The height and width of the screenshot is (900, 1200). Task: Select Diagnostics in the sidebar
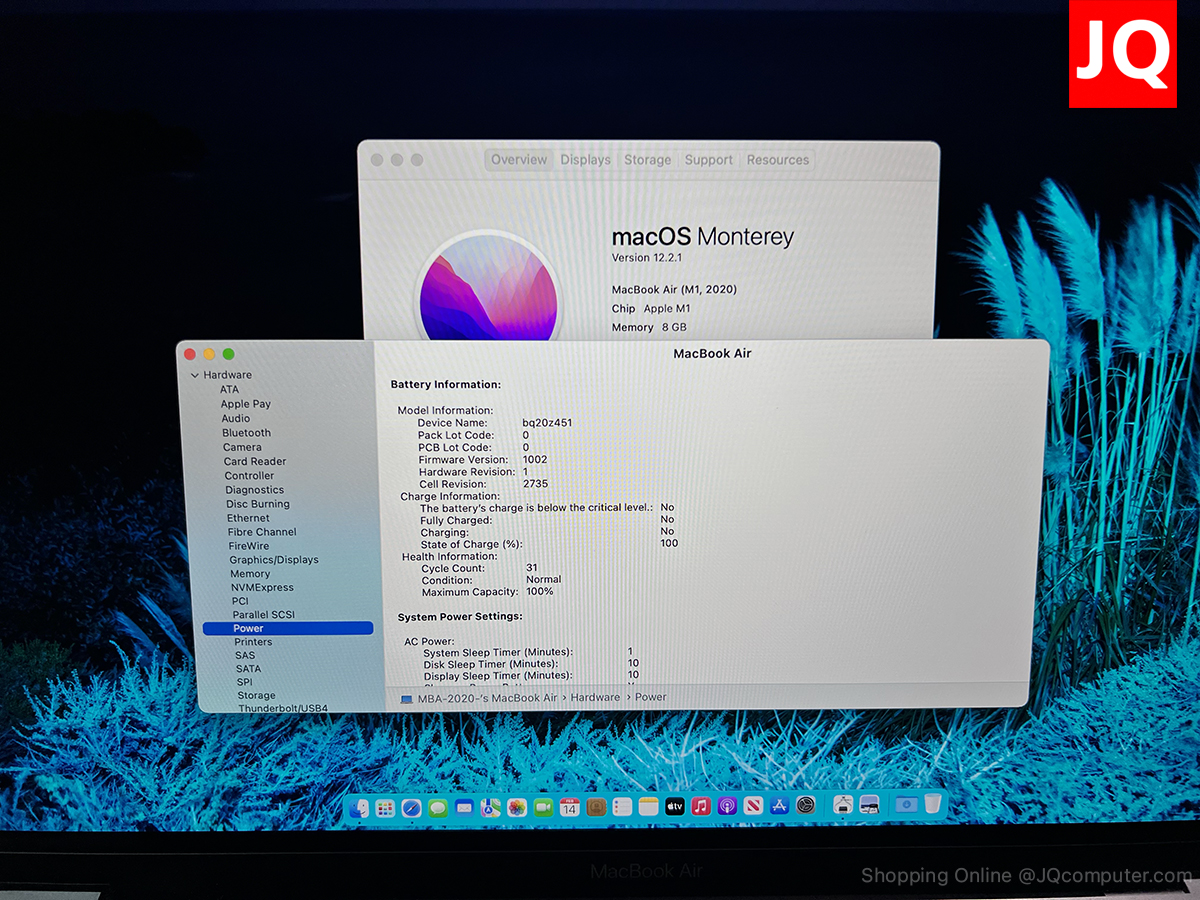tap(255, 490)
